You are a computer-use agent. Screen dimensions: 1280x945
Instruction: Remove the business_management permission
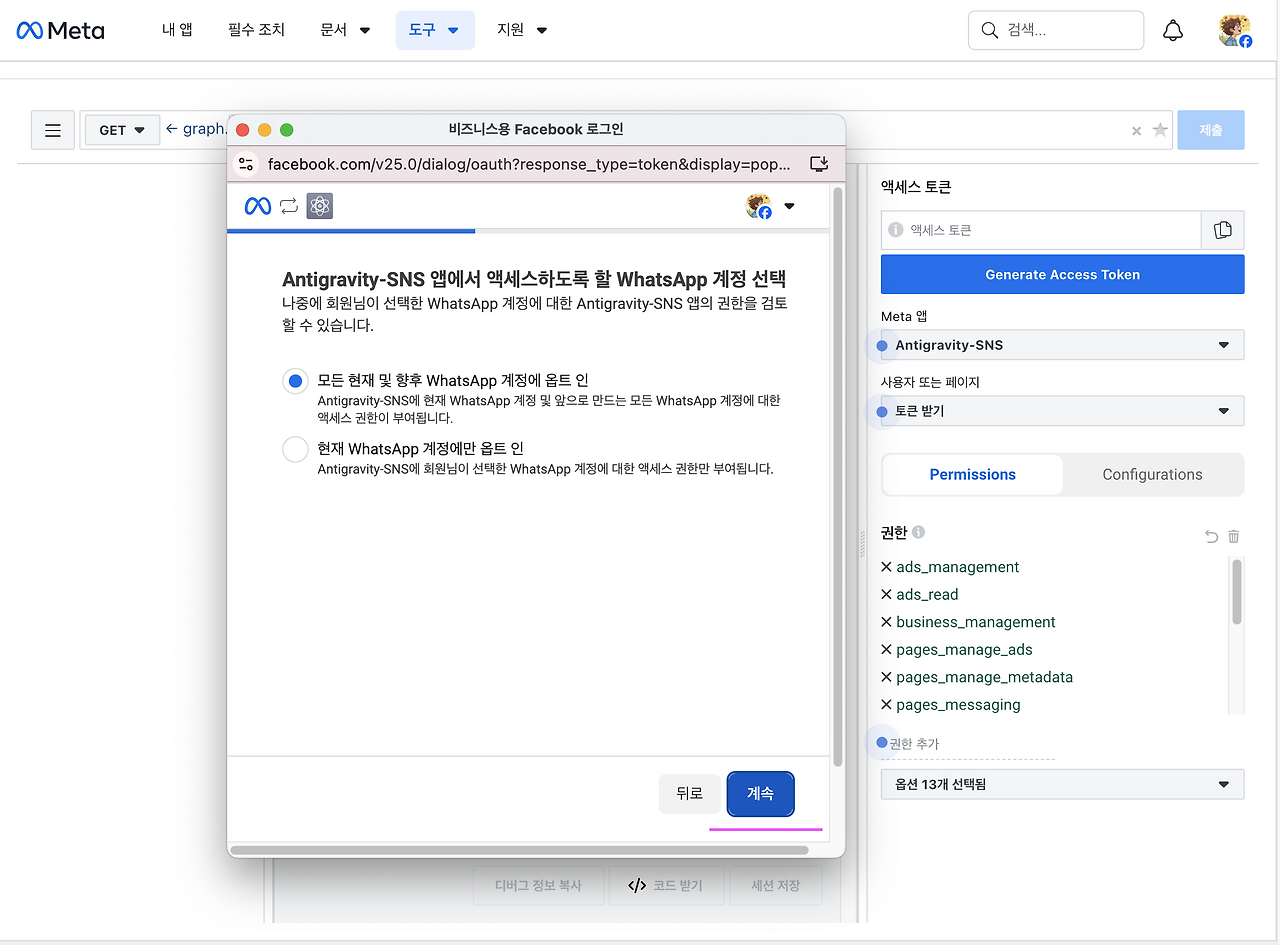tap(886, 622)
